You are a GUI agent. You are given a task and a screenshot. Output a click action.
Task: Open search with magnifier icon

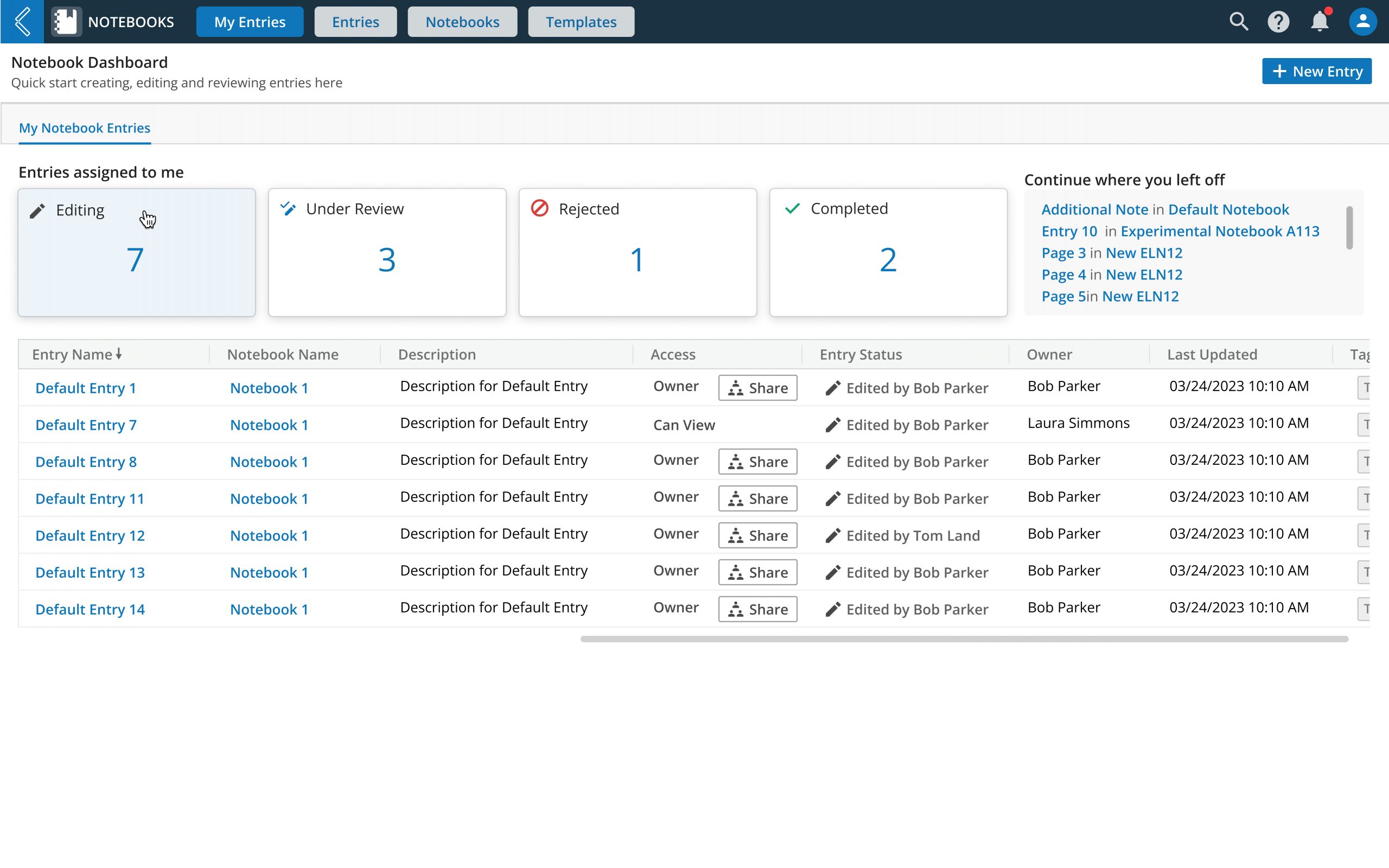click(1239, 22)
